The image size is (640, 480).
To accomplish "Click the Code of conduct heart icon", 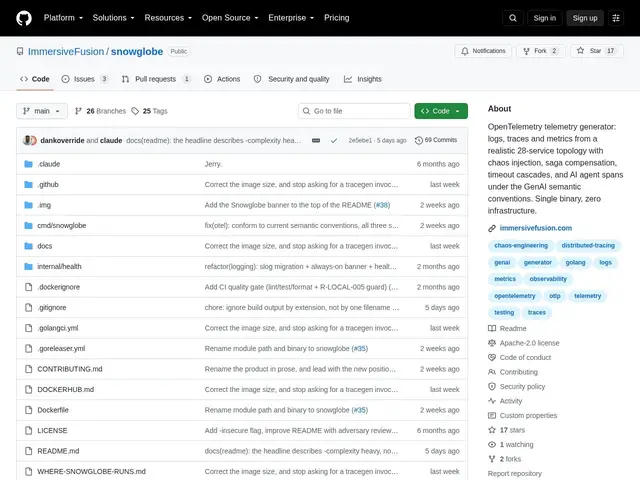I will tap(492, 358).
